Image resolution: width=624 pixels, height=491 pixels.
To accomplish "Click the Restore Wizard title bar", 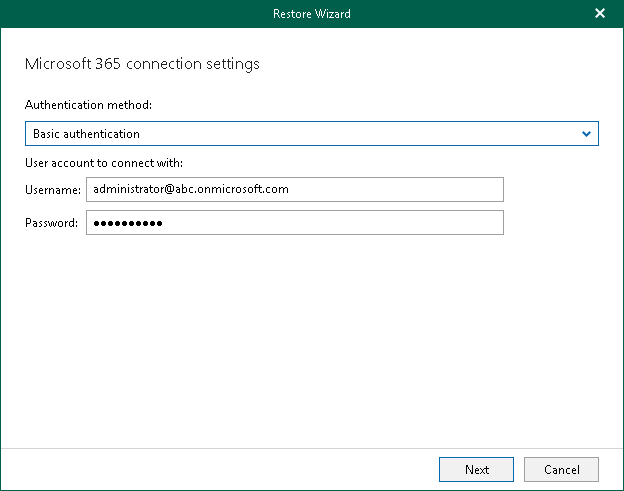I will click(311, 14).
